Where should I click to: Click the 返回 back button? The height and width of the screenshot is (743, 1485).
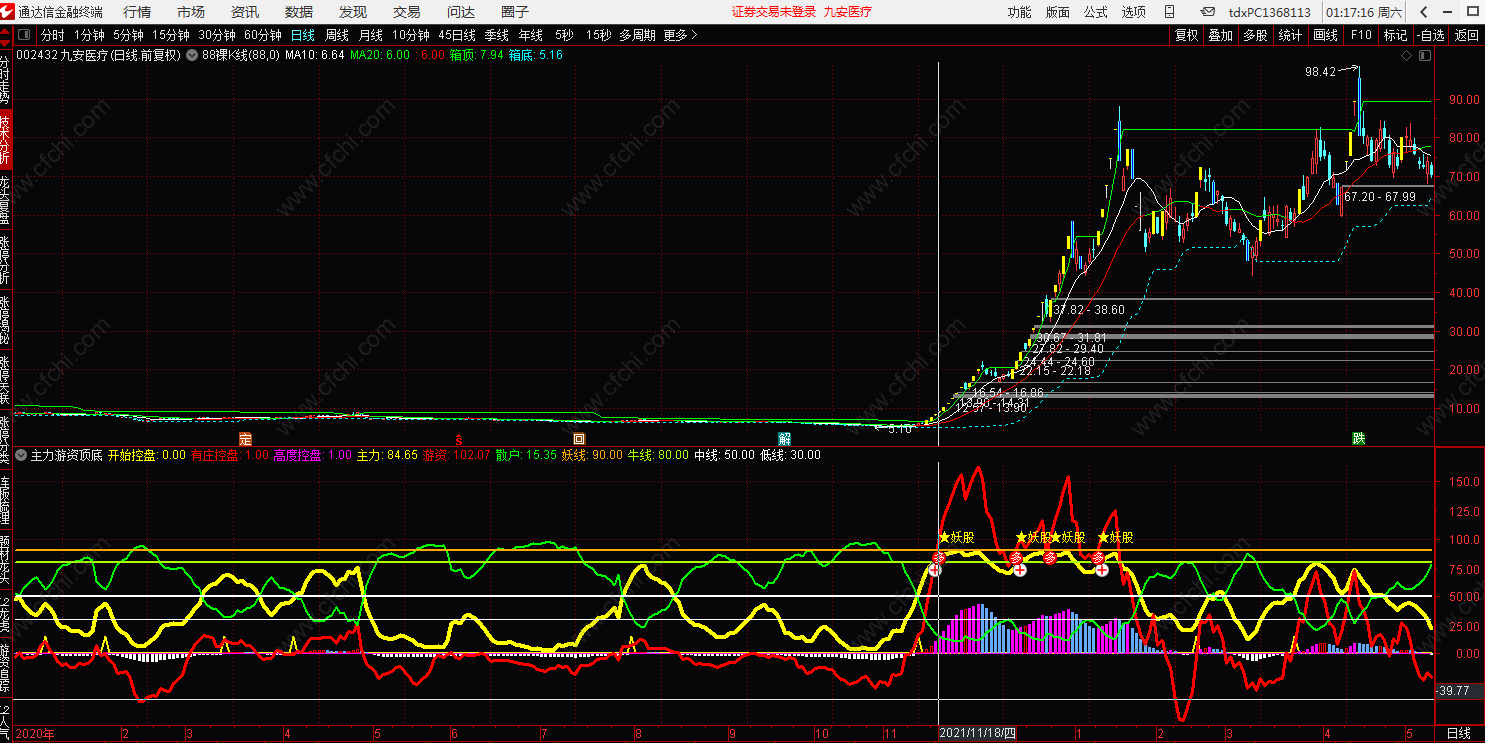pyautogui.click(x=1466, y=35)
